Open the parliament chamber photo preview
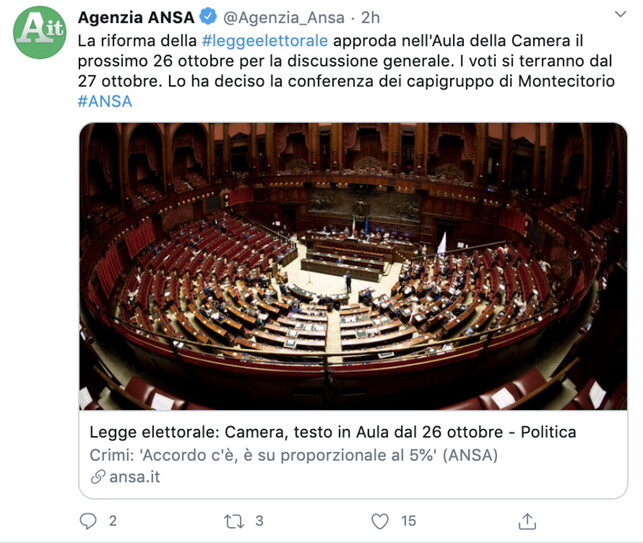Image resolution: width=643 pixels, height=543 pixels. tap(353, 266)
